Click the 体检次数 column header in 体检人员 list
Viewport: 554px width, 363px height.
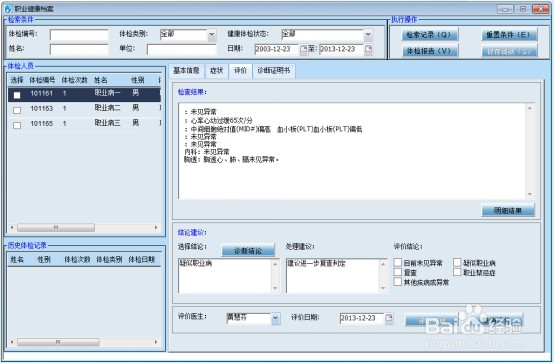pyautogui.click(x=75, y=80)
